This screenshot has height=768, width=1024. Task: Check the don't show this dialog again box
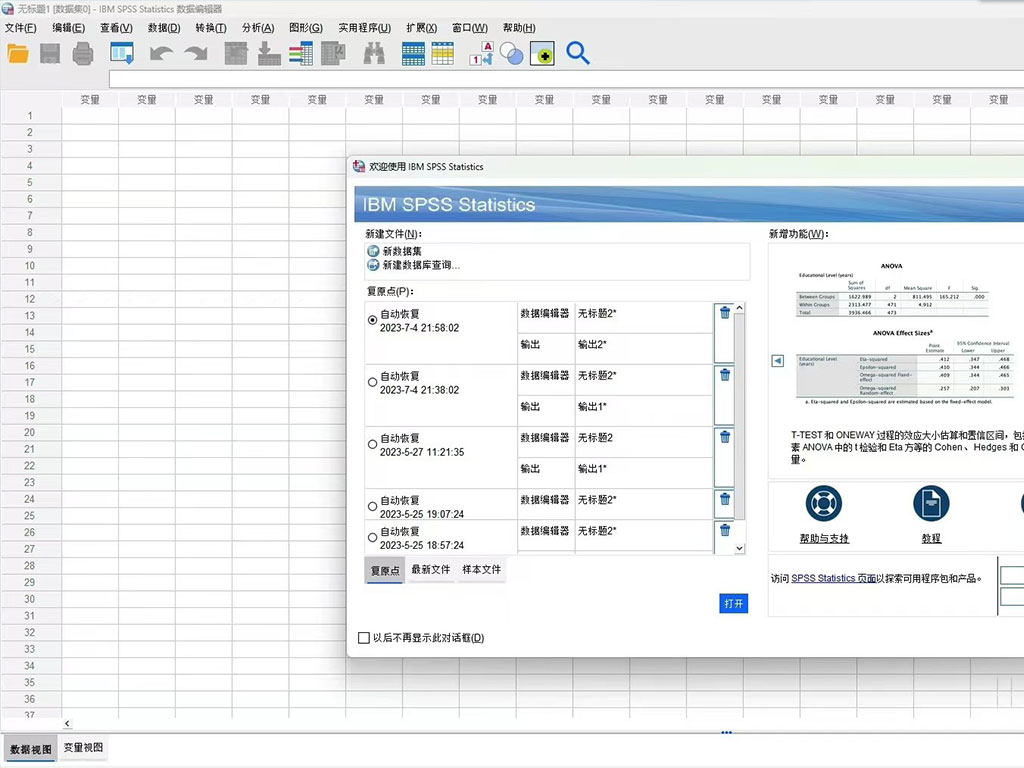(x=364, y=638)
